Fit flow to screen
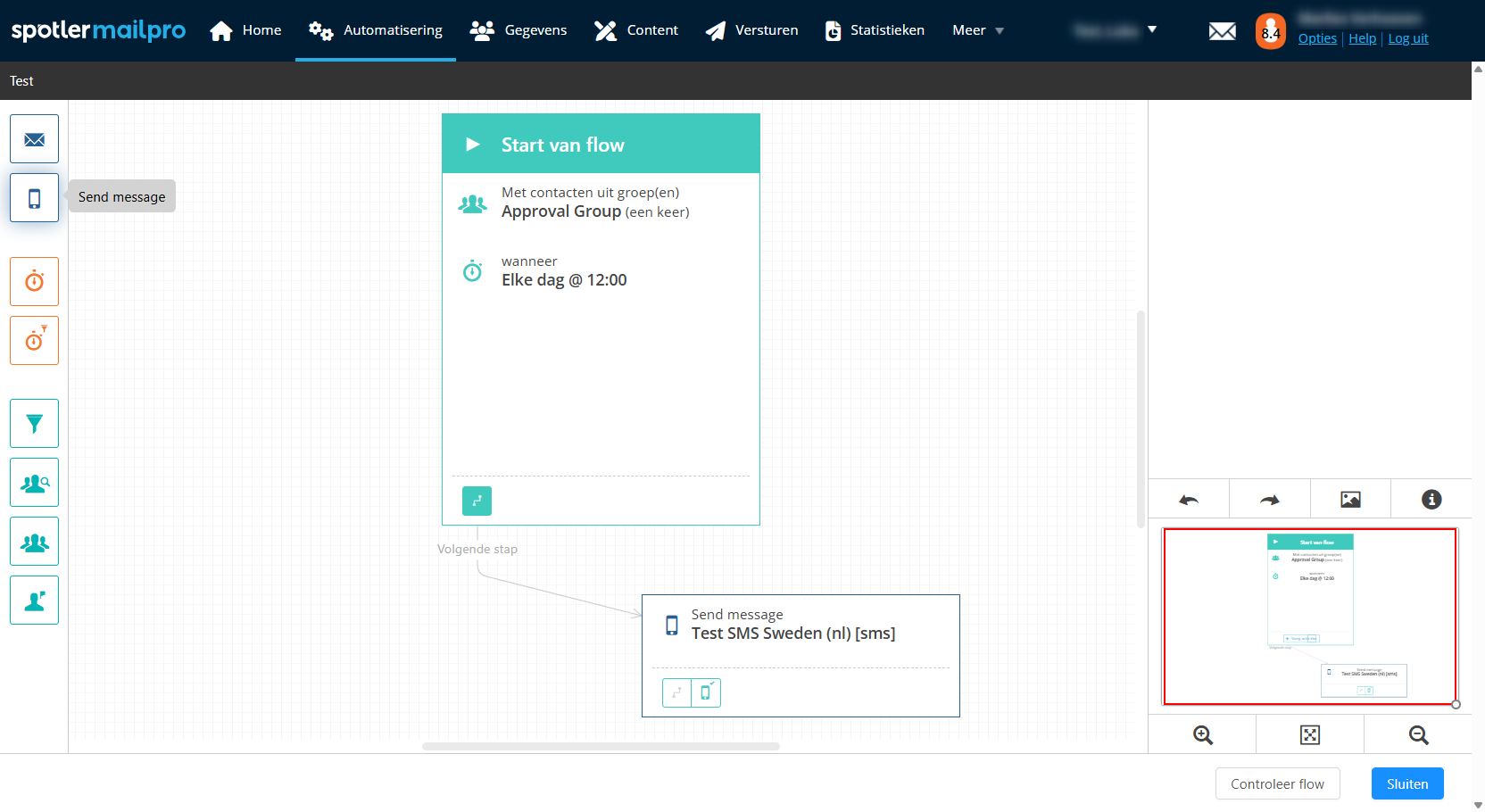The height and width of the screenshot is (812, 1485). (1310, 735)
